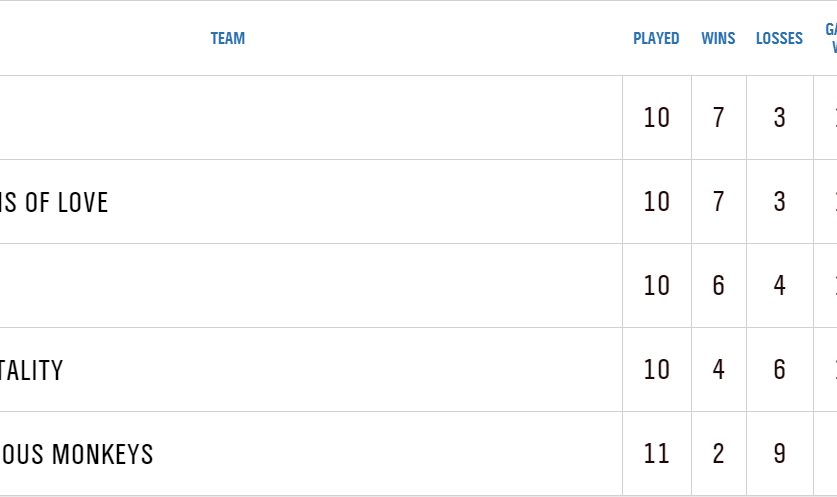Sort standings by the TEAM column header
The width and height of the screenshot is (837, 497).
pos(228,39)
